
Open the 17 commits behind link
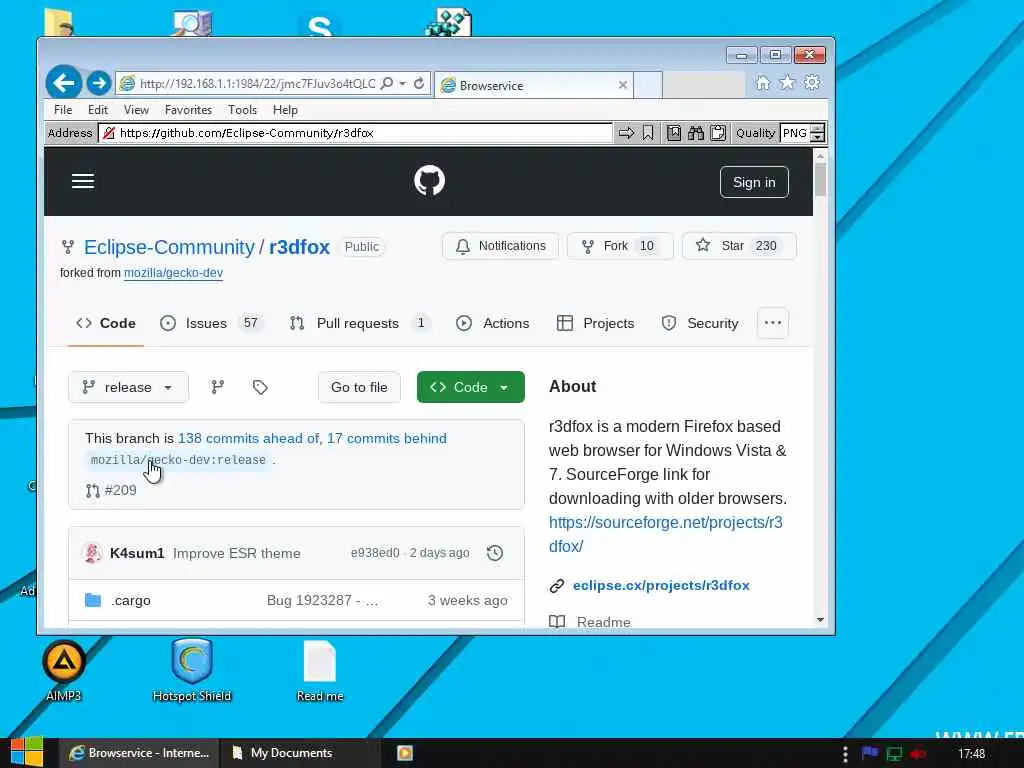click(387, 438)
